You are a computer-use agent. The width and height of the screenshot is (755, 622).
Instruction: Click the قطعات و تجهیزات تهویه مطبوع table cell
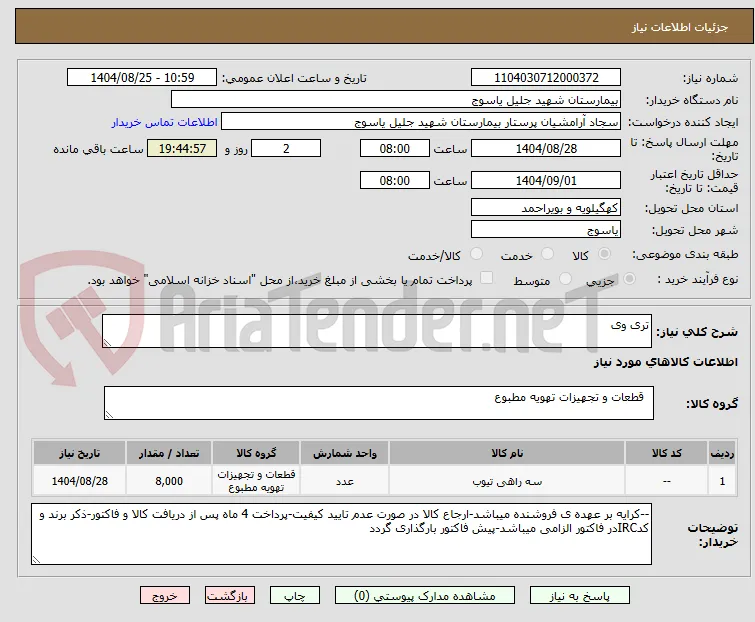pos(256,481)
